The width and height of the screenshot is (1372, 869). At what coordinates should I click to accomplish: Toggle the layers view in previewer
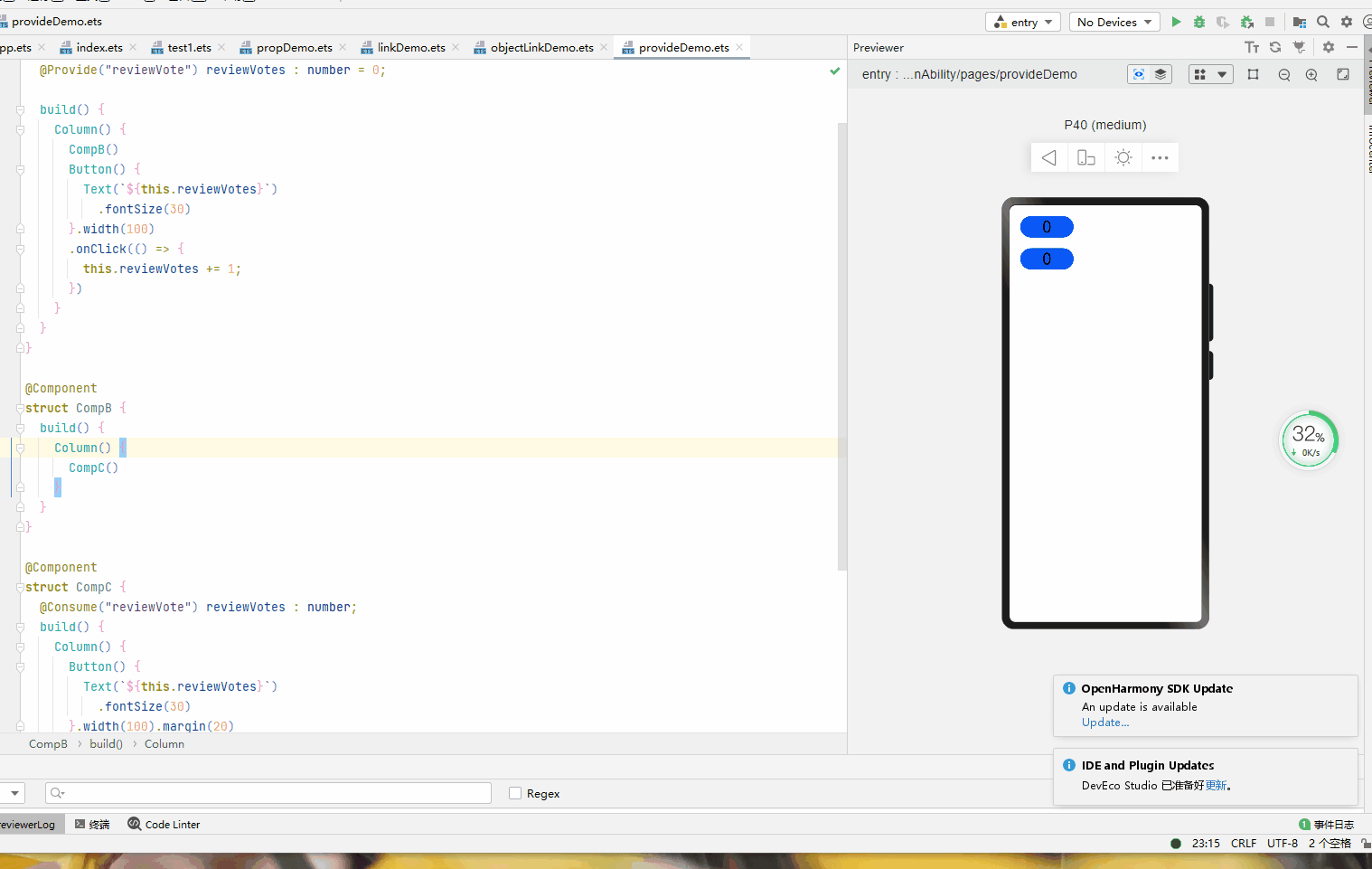point(1161,74)
